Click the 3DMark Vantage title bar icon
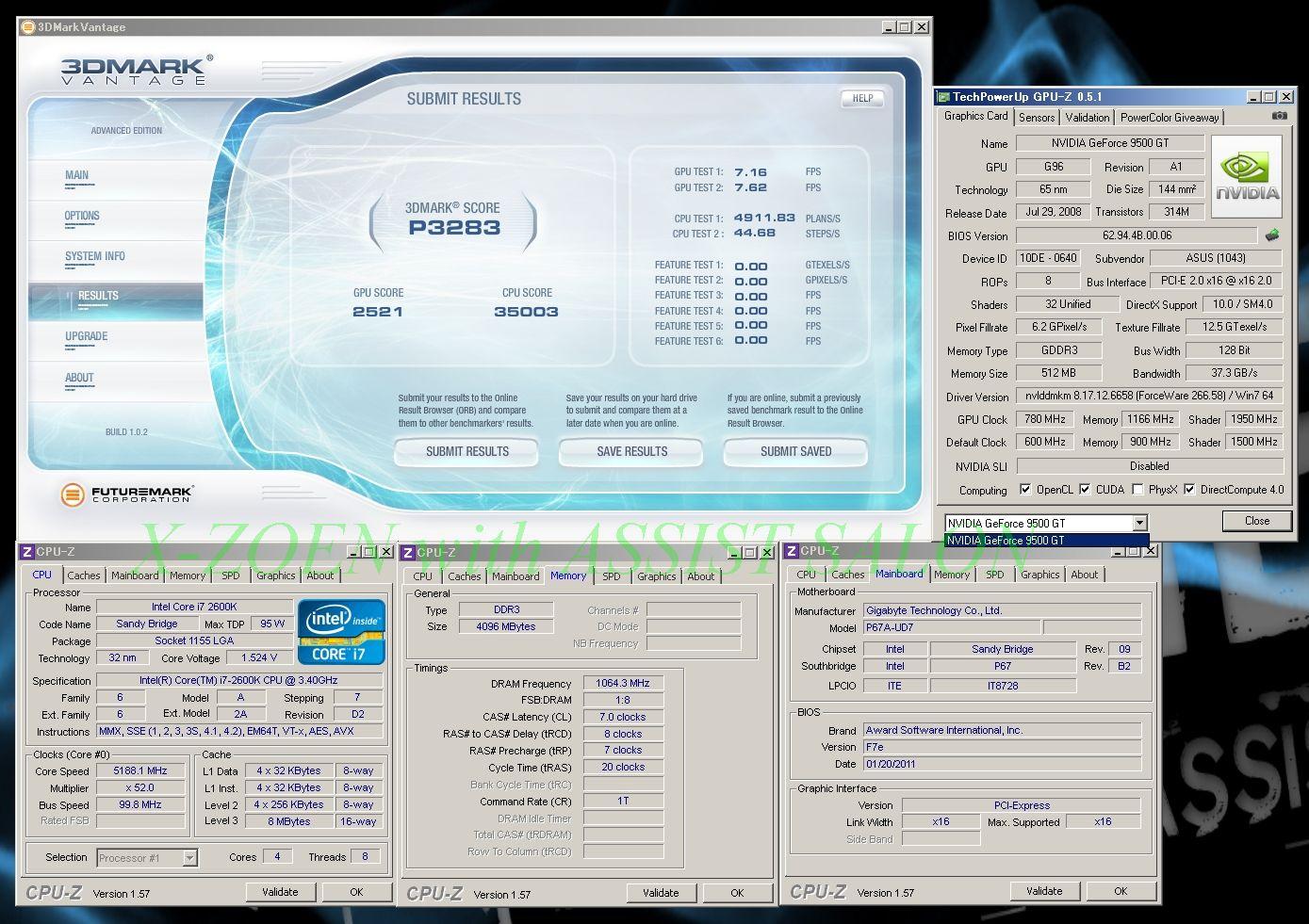This screenshot has width=1309, height=924. tap(28, 27)
